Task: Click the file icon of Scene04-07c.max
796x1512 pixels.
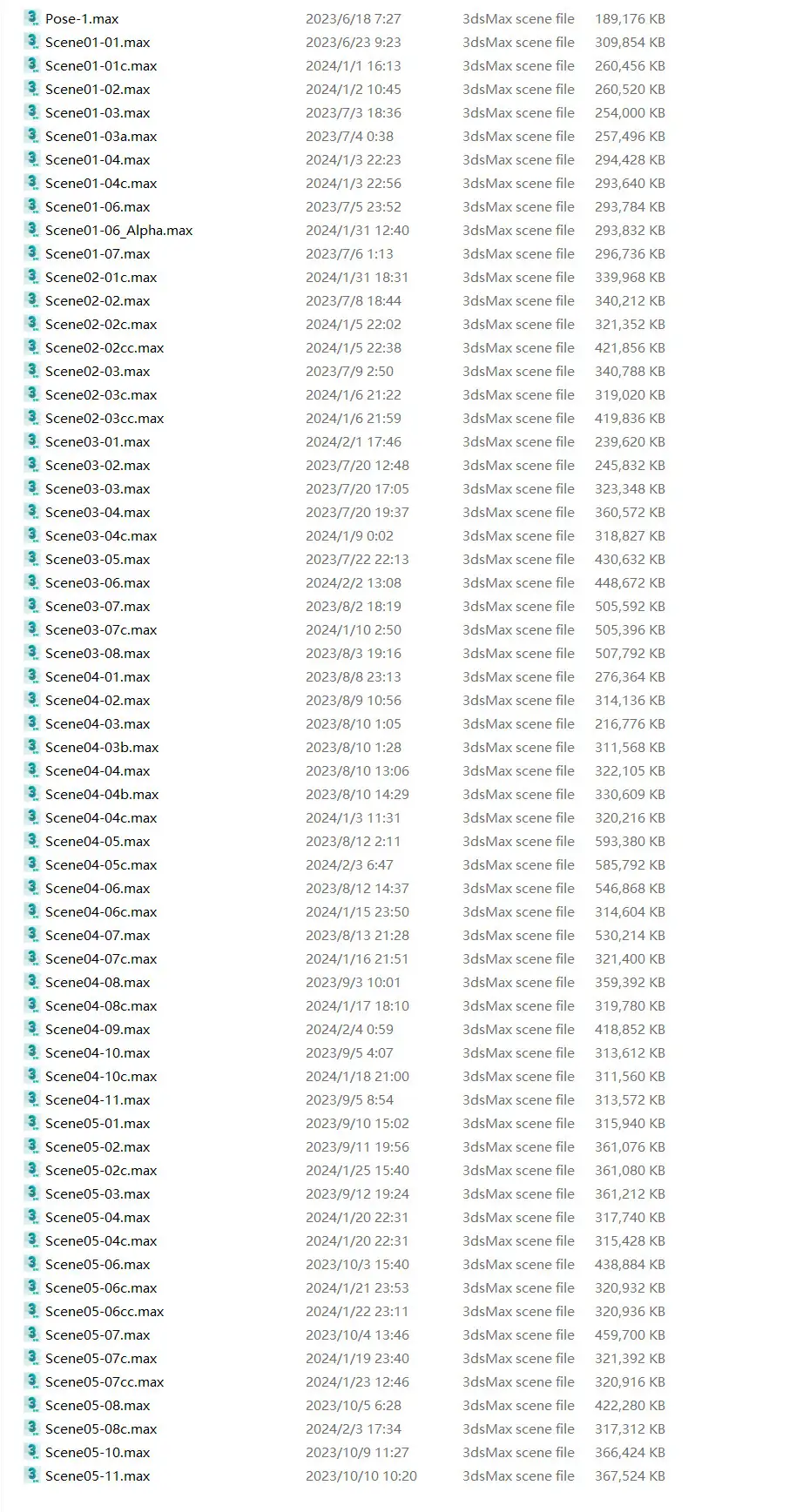Action: (32, 958)
